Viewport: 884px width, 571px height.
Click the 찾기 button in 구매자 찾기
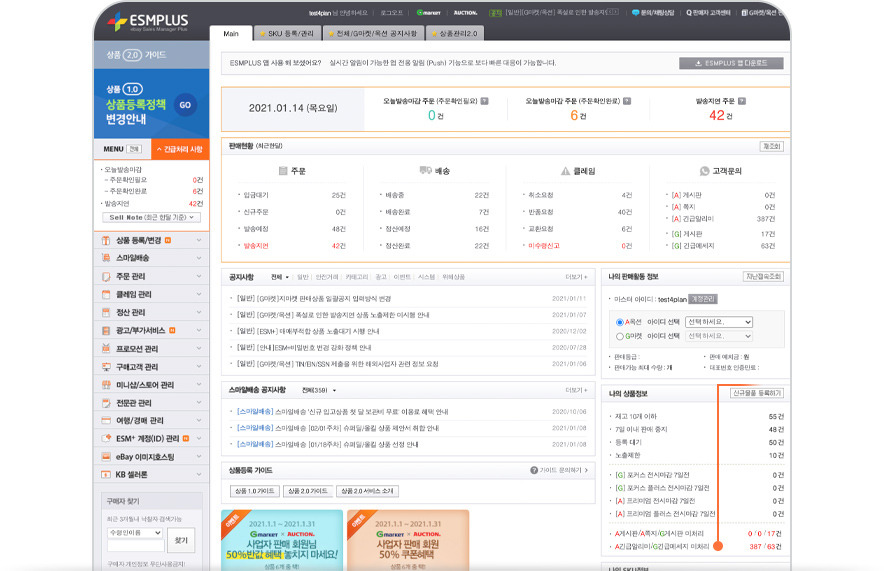coord(181,540)
